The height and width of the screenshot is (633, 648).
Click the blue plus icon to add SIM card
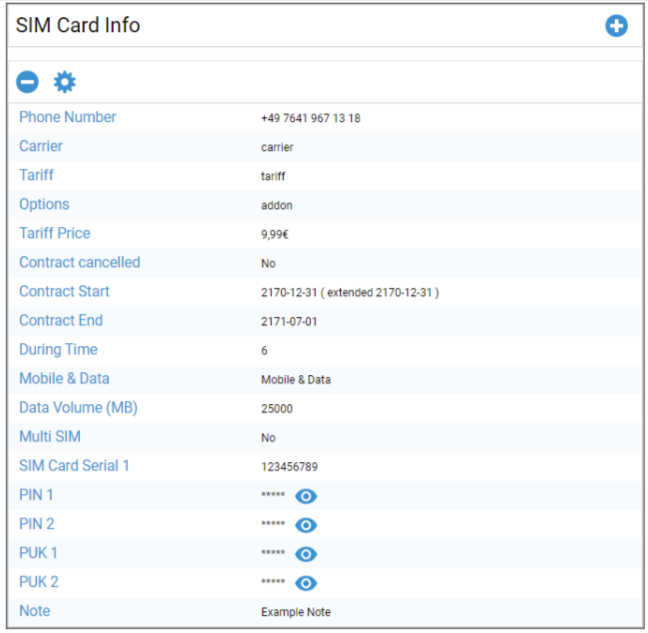[616, 26]
